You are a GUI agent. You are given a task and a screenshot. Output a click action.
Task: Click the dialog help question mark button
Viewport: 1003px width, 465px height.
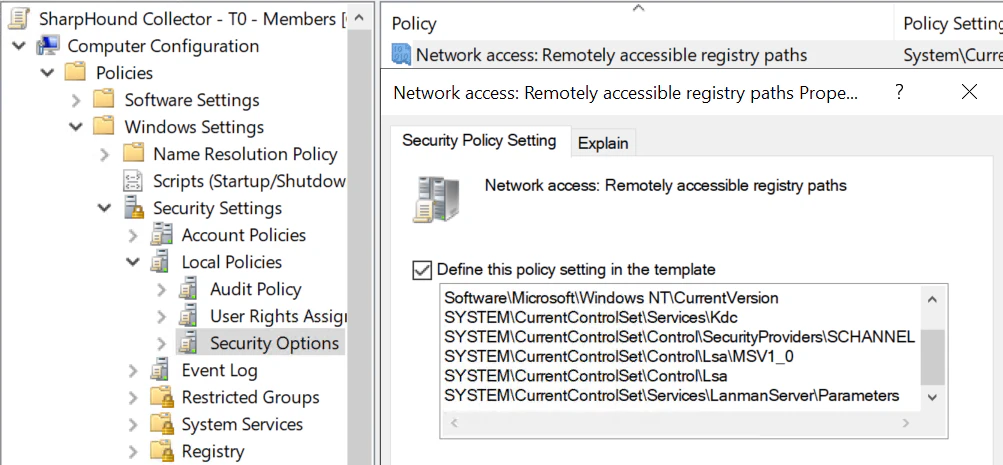point(899,92)
